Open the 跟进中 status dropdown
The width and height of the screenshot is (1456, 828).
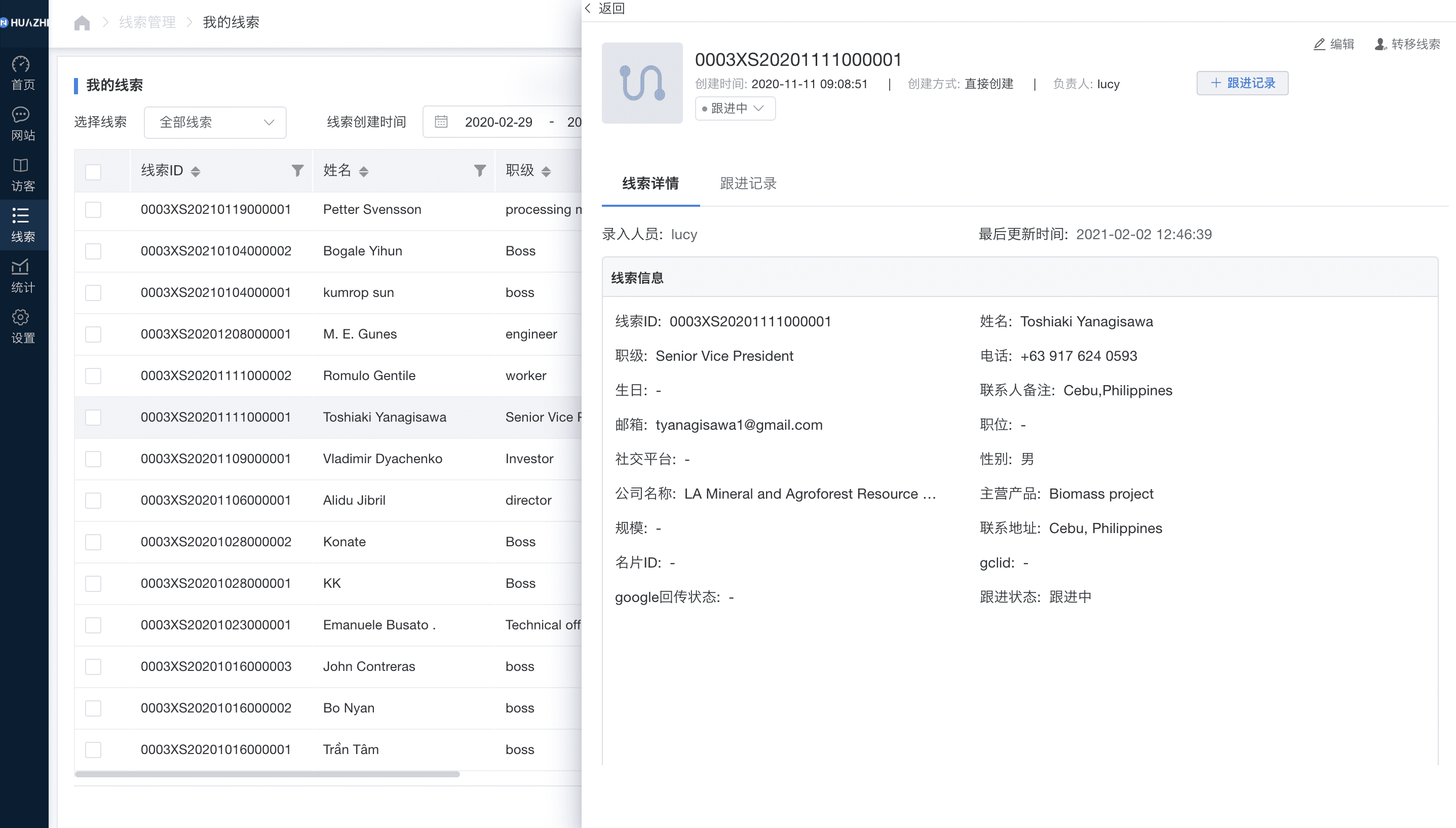click(x=735, y=108)
